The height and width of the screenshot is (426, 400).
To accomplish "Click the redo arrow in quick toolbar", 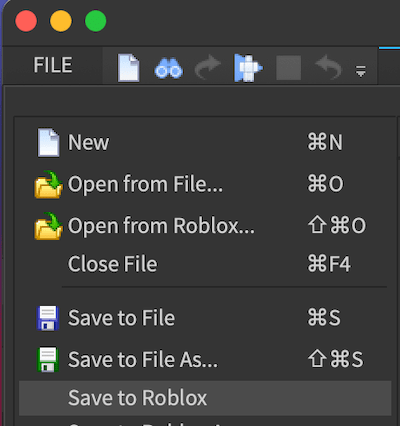I will 208,68.
